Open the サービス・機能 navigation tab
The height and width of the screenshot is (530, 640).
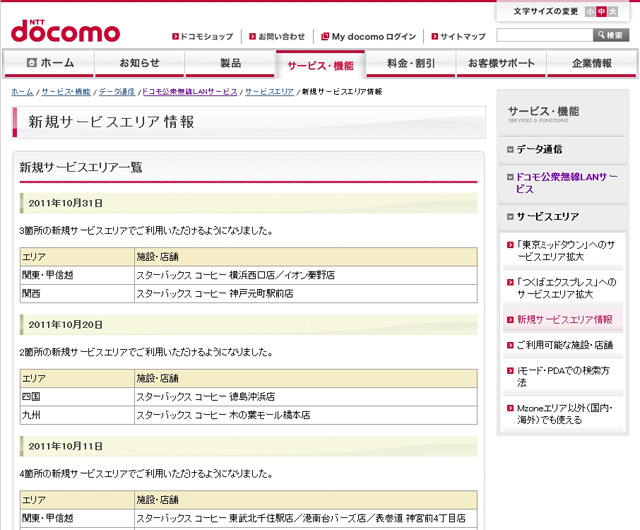click(320, 65)
